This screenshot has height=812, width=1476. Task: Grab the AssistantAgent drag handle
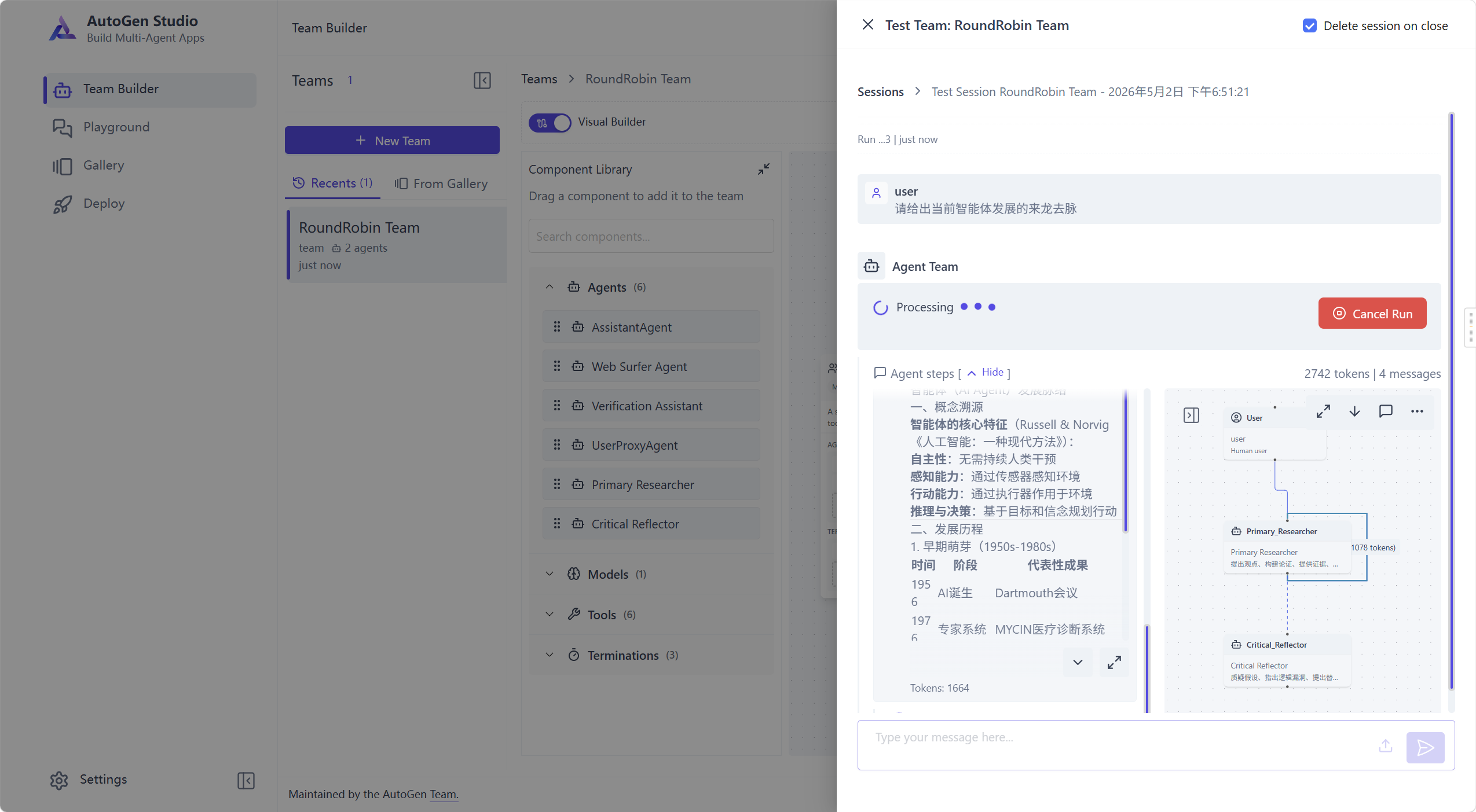click(x=557, y=327)
